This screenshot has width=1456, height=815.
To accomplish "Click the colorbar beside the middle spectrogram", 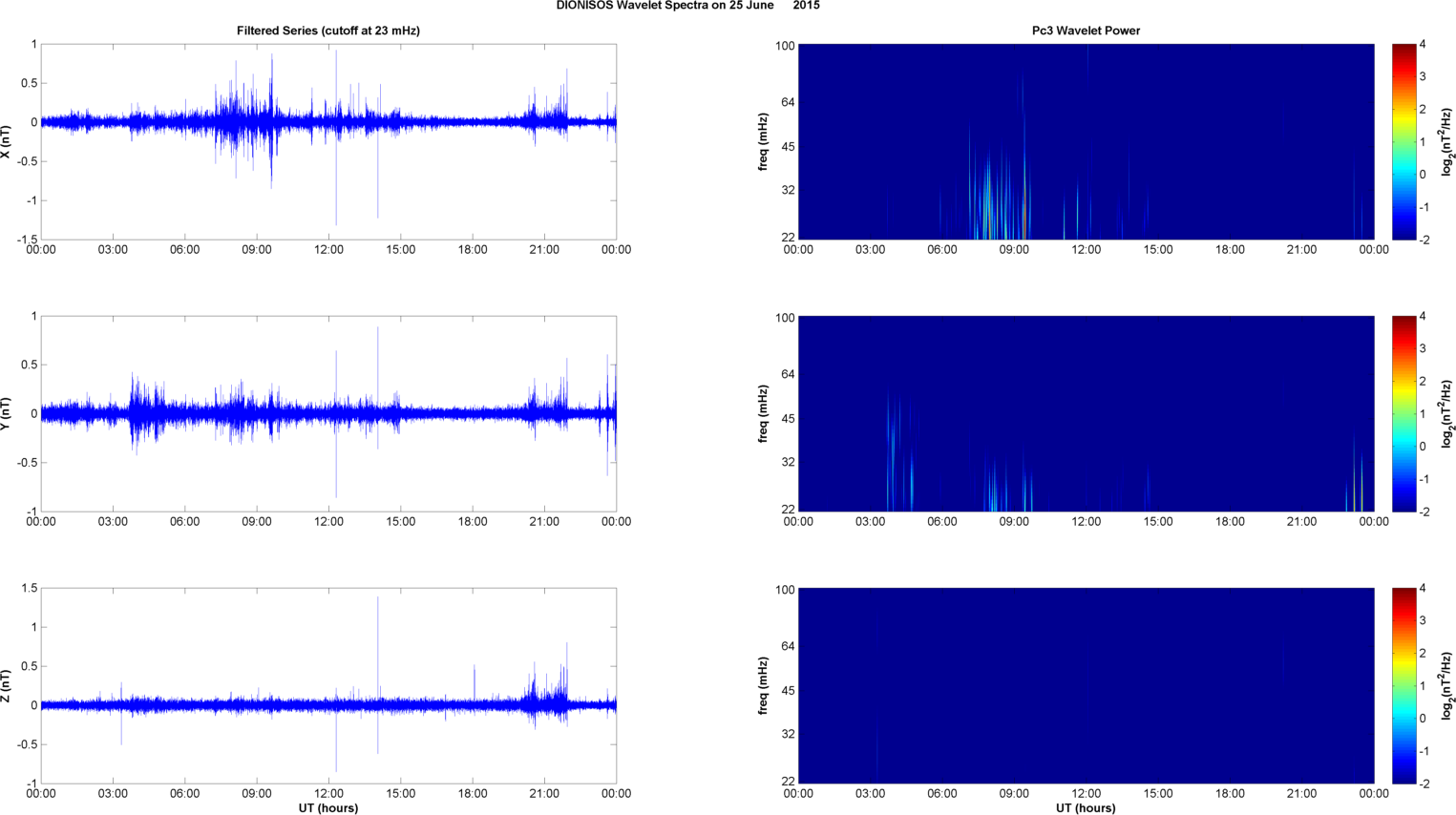I will pos(1403,413).
